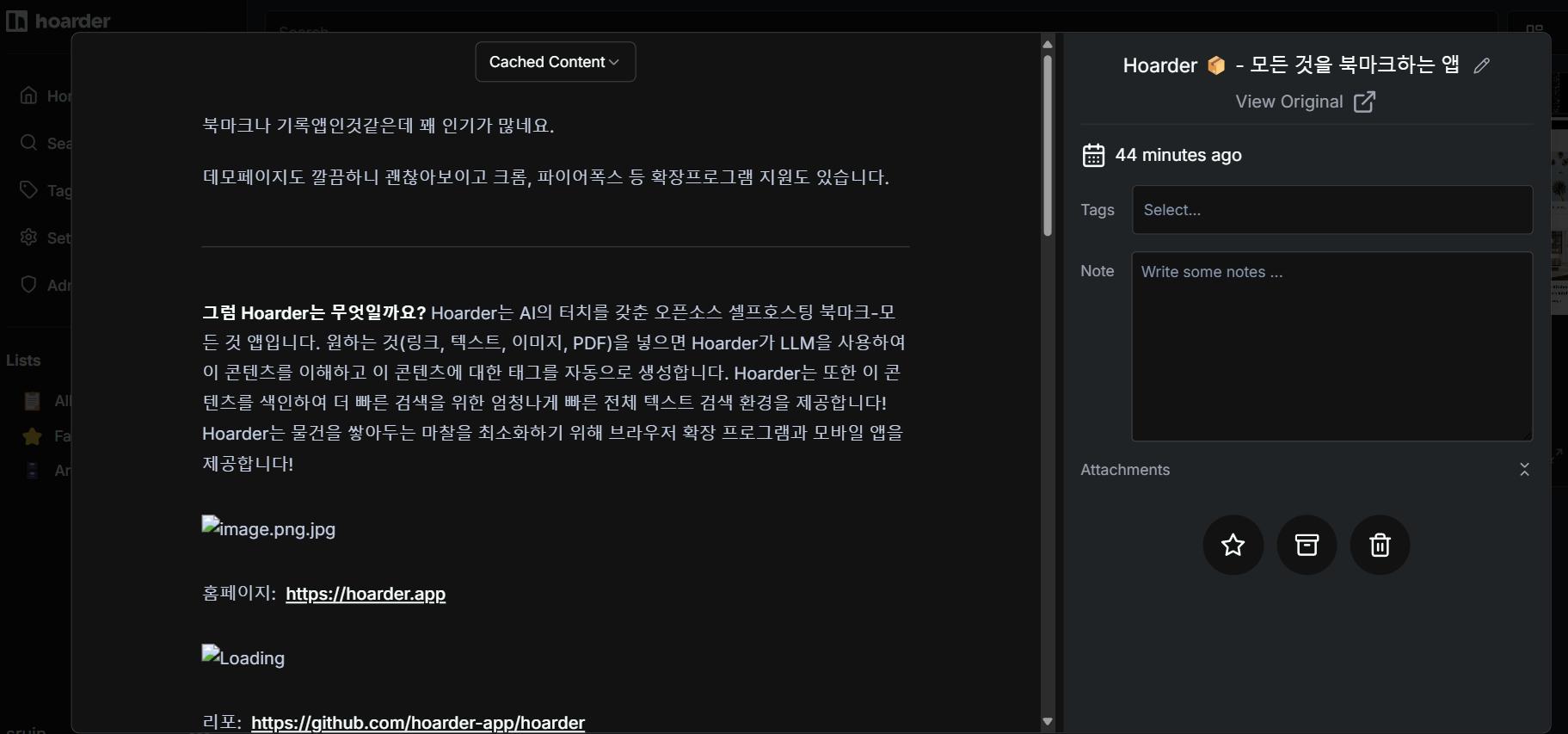The height and width of the screenshot is (734, 1568).
Task: Click the favorite star icon button
Action: [x=1233, y=545]
